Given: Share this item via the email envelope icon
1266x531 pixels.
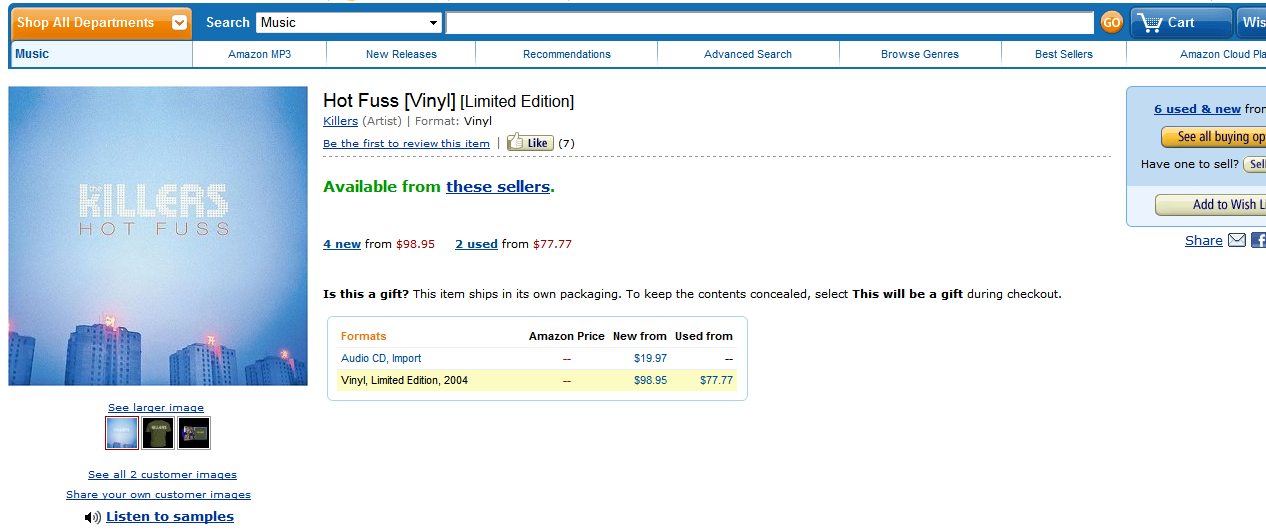Looking at the screenshot, I should [x=1237, y=240].
